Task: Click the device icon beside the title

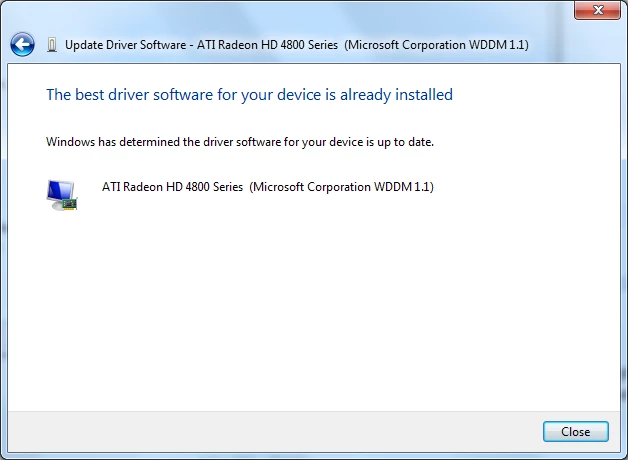Action: pyautogui.click(x=52, y=45)
